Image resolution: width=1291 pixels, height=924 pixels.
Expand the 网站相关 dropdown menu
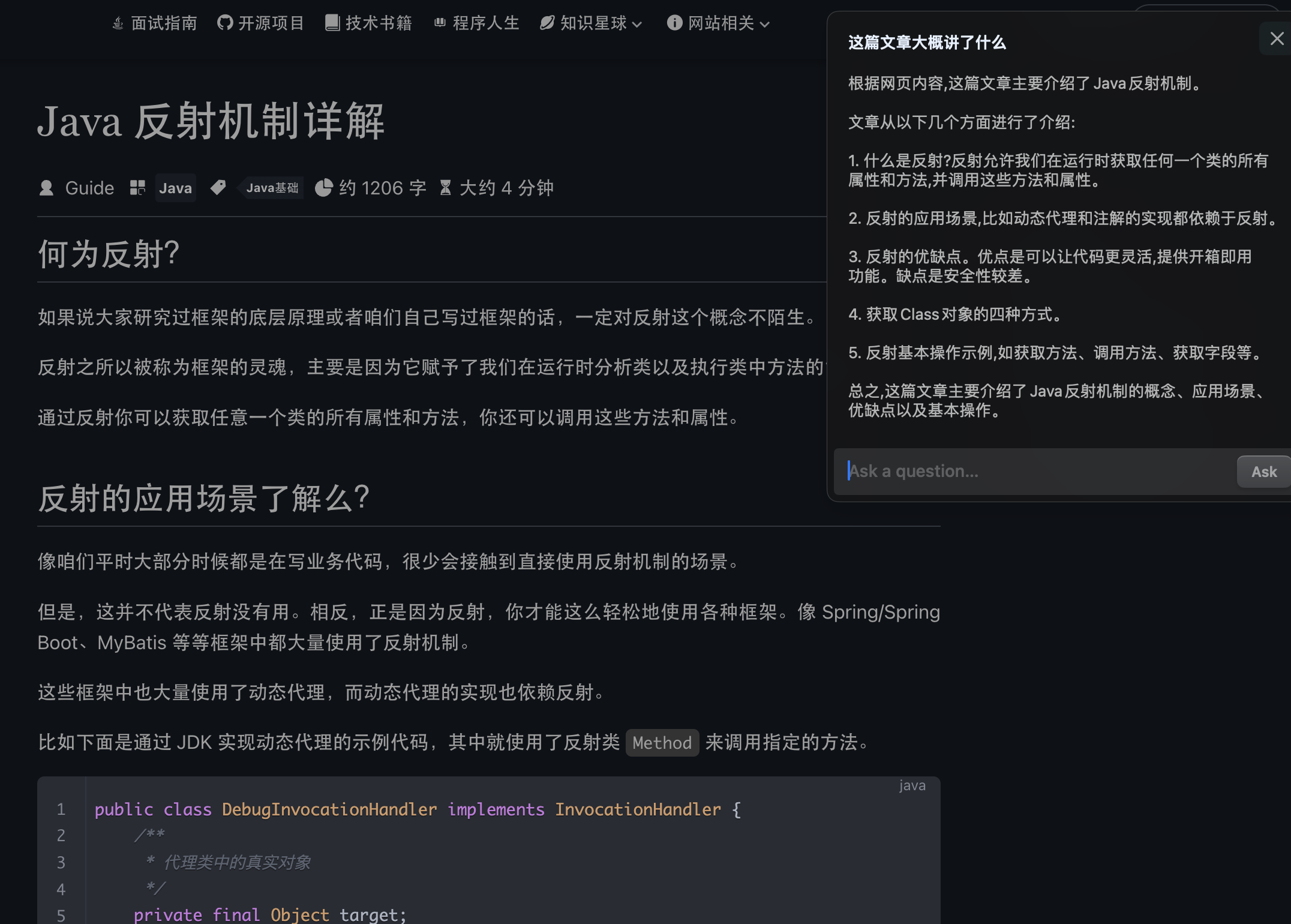click(x=764, y=25)
